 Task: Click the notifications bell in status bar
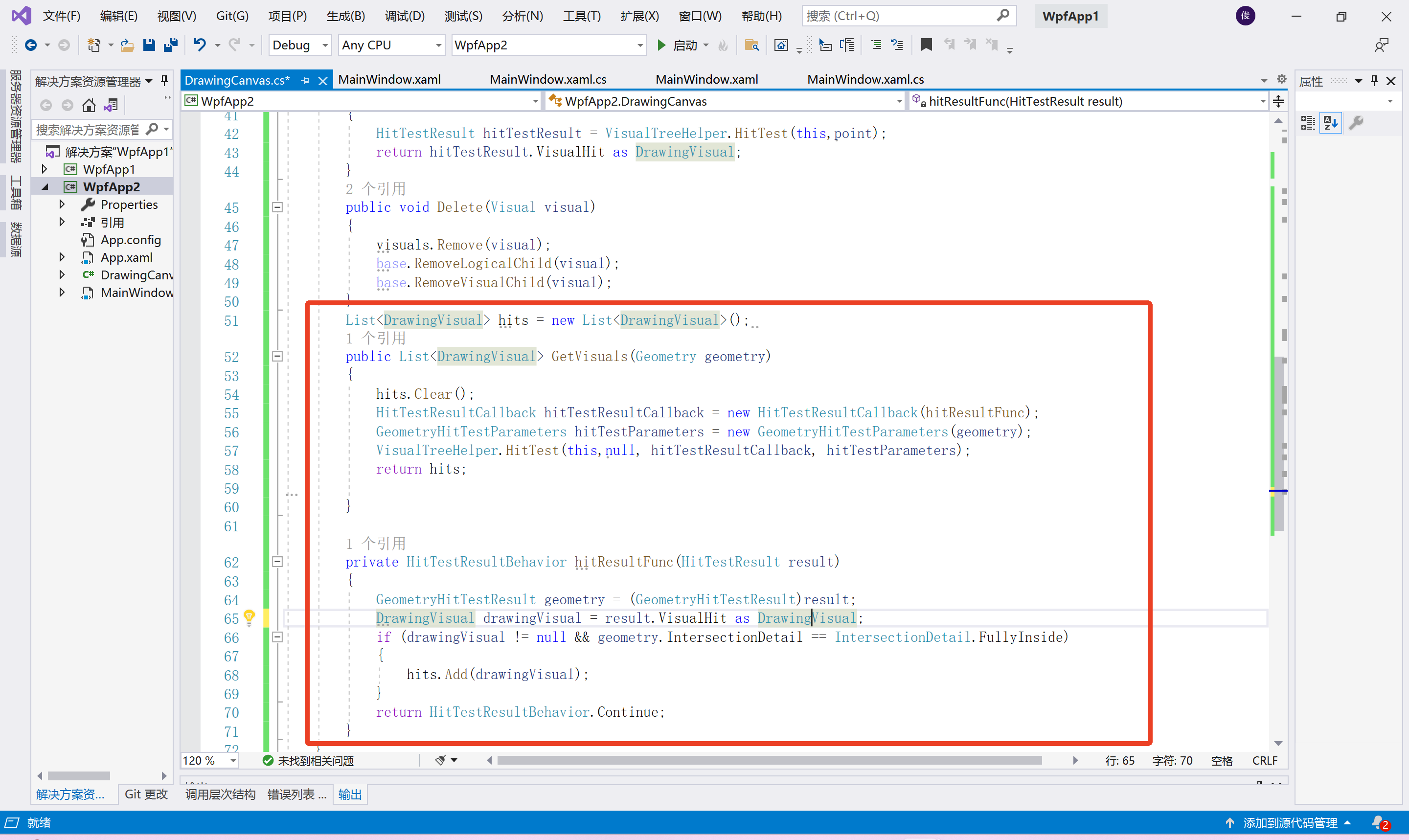1378,822
